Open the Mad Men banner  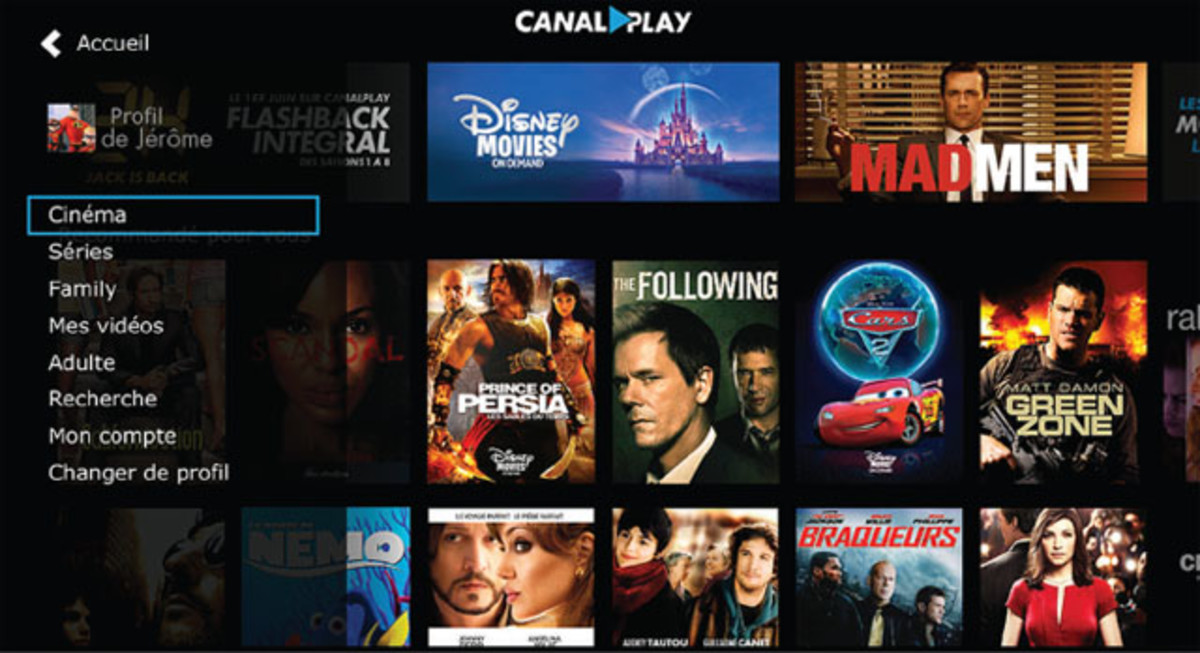pyautogui.click(x=971, y=132)
